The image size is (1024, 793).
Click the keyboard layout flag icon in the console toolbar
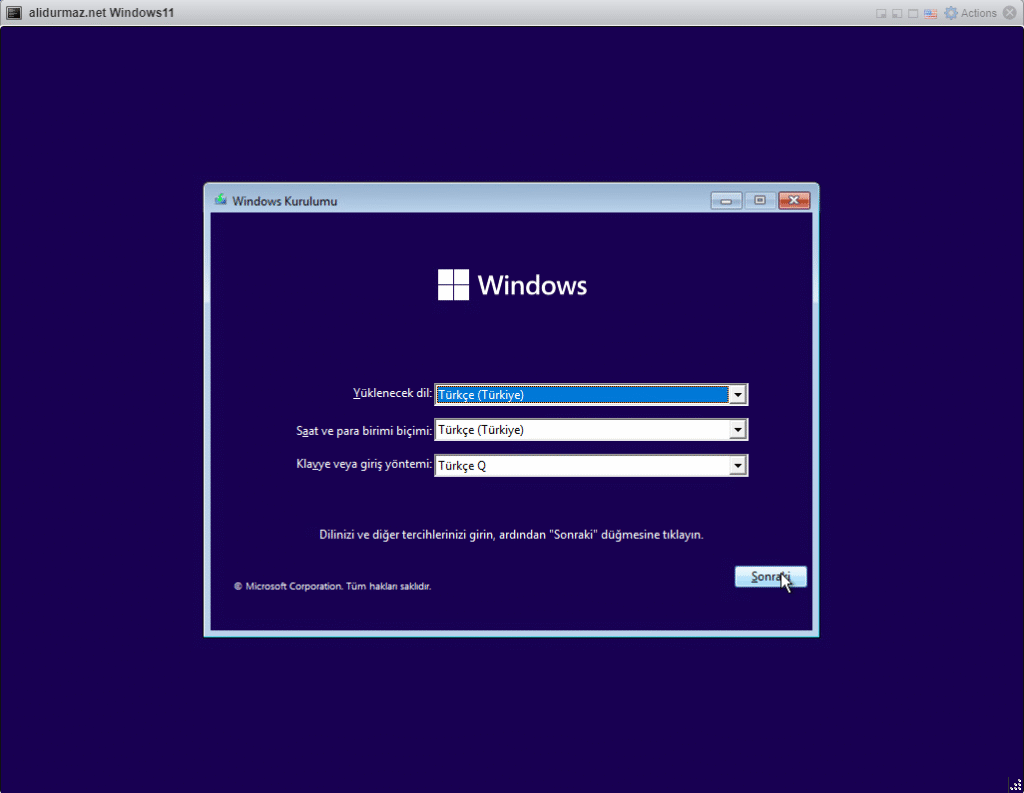[x=930, y=13]
